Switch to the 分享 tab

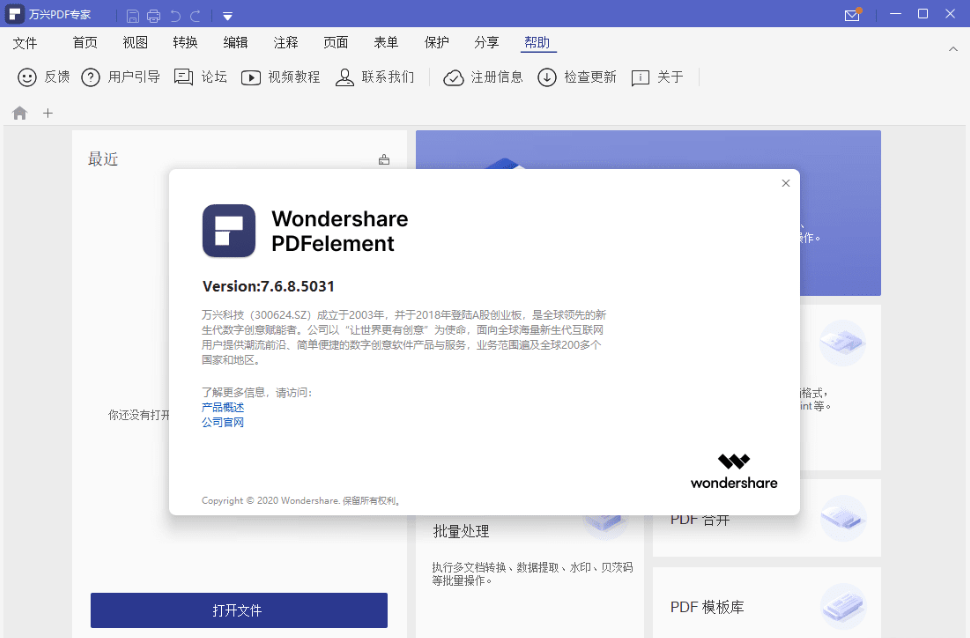click(x=486, y=42)
